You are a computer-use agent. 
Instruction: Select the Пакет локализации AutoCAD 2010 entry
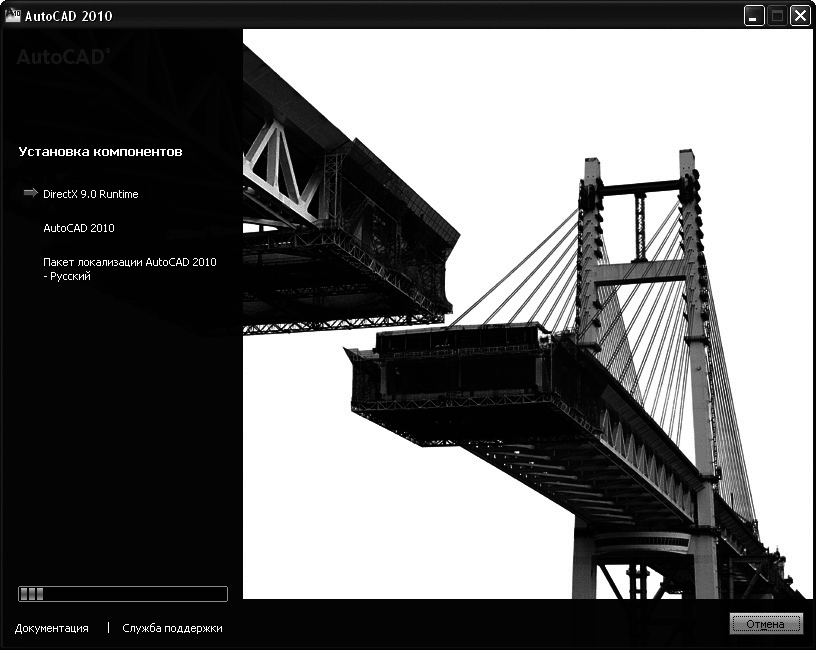130,262
